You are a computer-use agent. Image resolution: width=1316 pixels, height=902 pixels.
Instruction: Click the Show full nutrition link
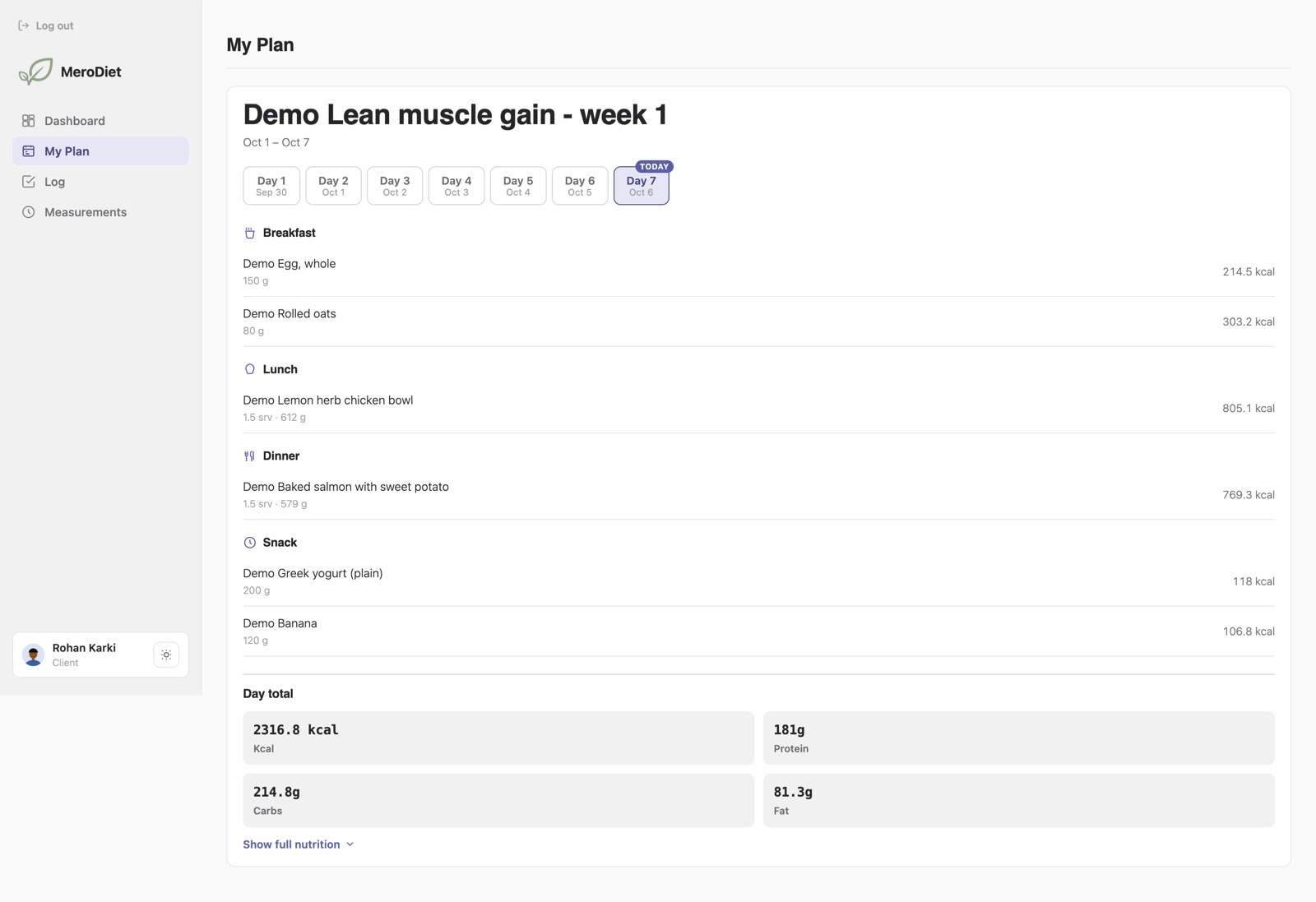299,844
